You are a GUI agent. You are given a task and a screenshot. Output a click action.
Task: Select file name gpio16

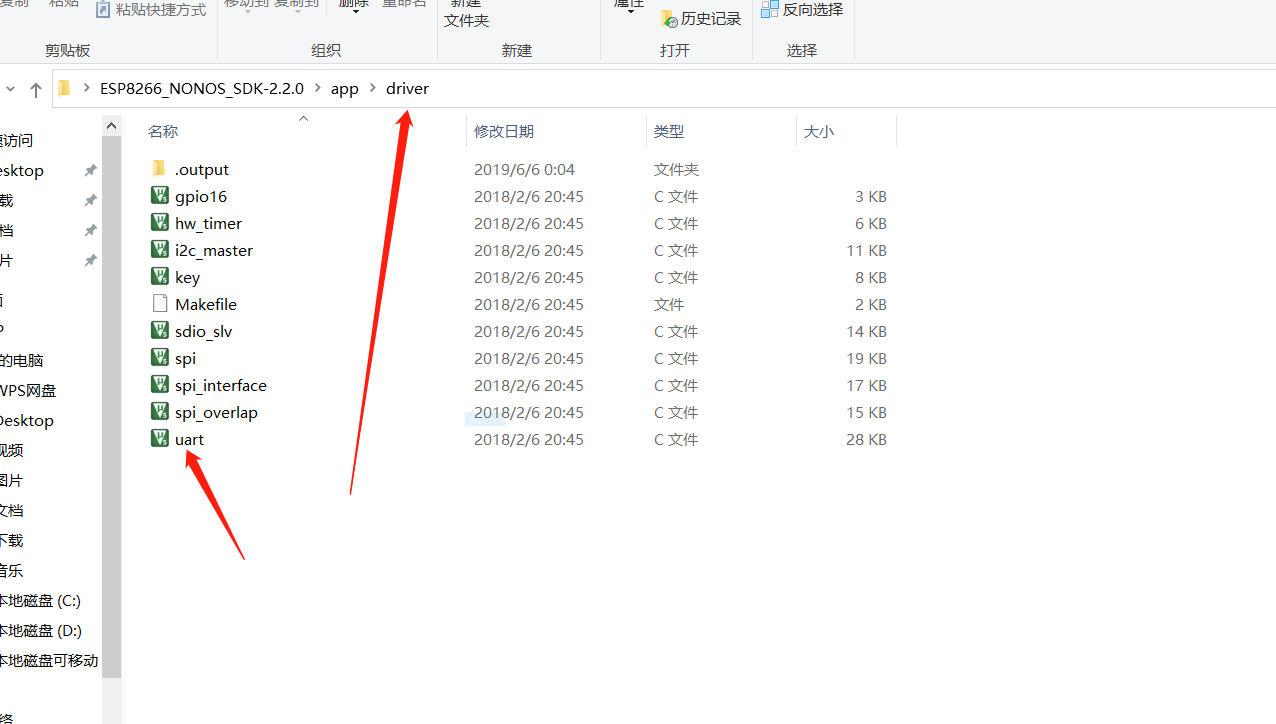pos(201,196)
